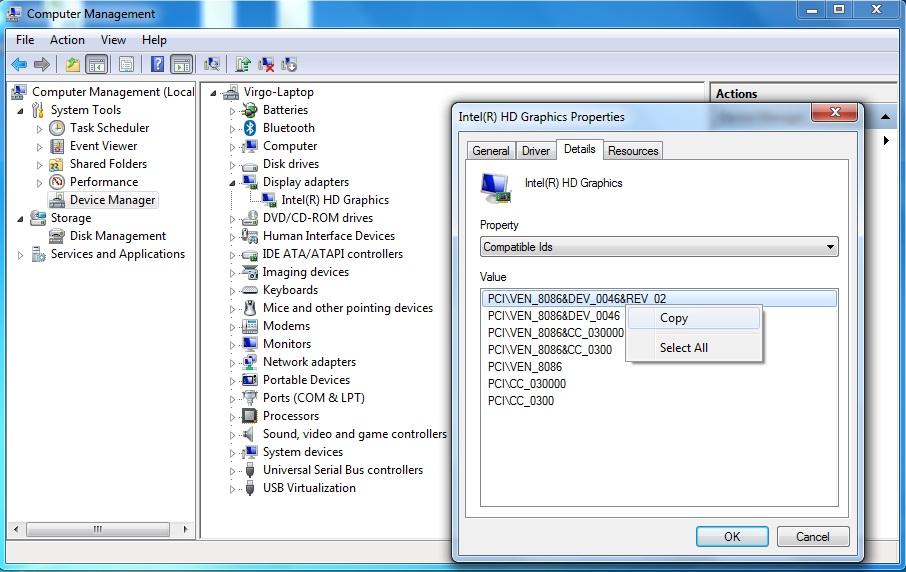Collapse the Display adapters category
The height and width of the screenshot is (572, 906).
[232, 183]
